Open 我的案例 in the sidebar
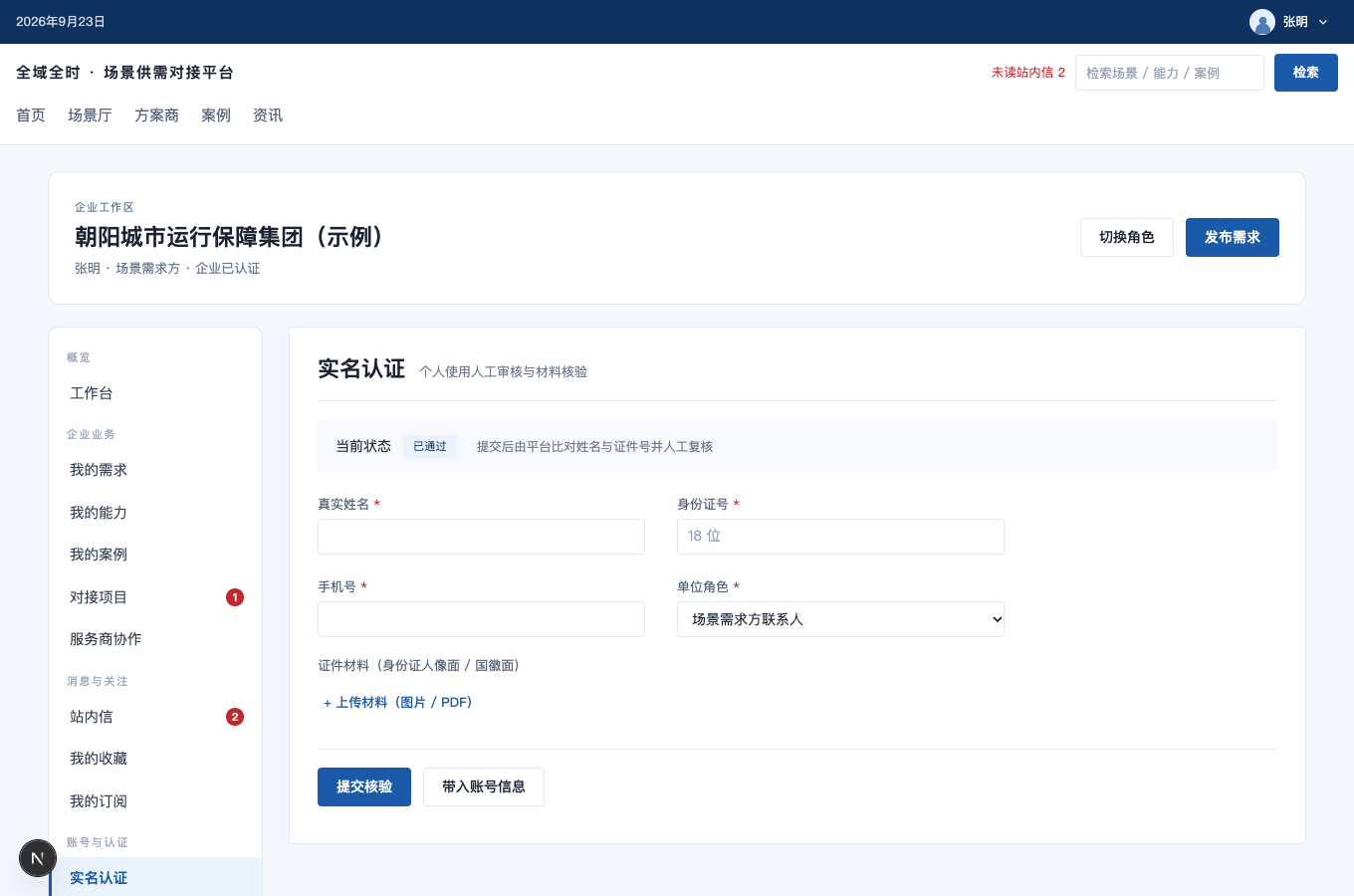Image resolution: width=1354 pixels, height=896 pixels. point(155,555)
